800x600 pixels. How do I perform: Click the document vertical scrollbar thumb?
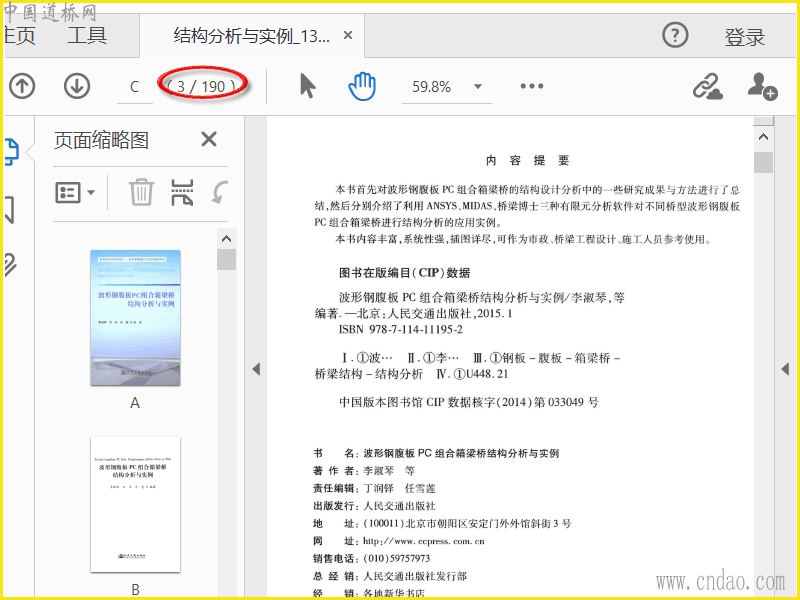click(763, 163)
